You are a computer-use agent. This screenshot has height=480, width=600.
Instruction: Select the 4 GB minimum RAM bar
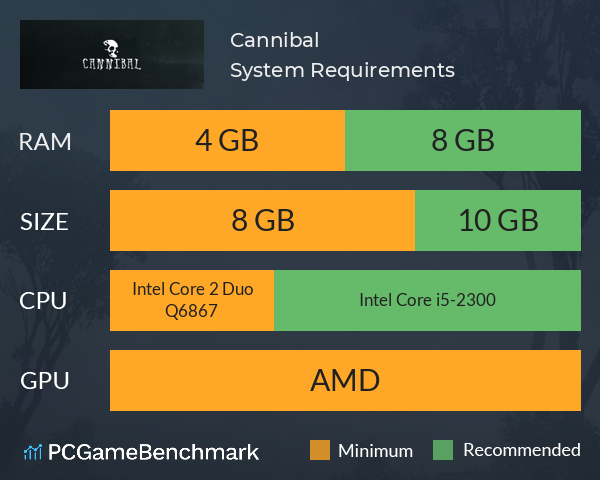(227, 140)
